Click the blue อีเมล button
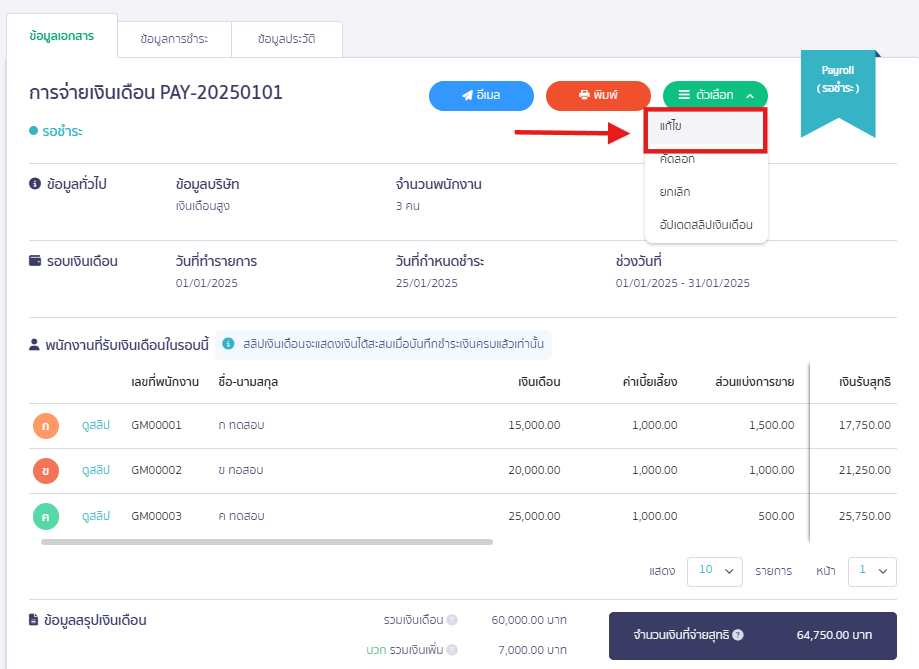919x669 pixels. 481,95
